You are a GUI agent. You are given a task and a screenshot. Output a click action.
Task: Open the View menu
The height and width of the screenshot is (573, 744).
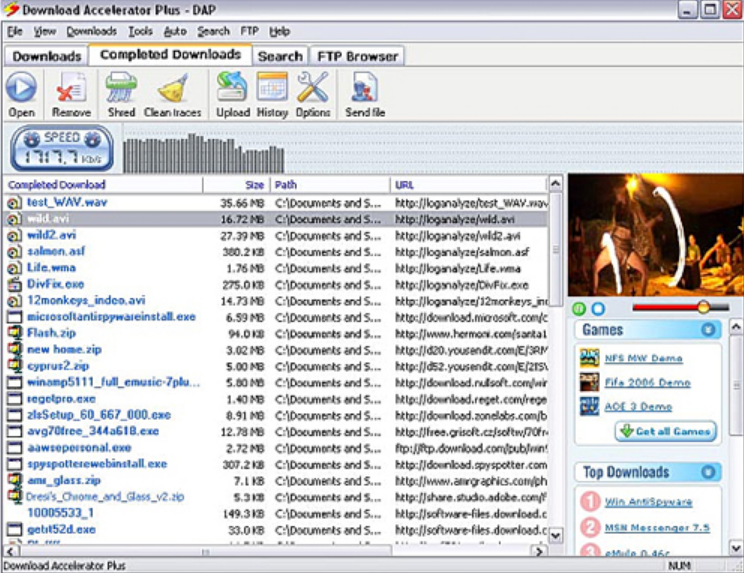[45, 31]
